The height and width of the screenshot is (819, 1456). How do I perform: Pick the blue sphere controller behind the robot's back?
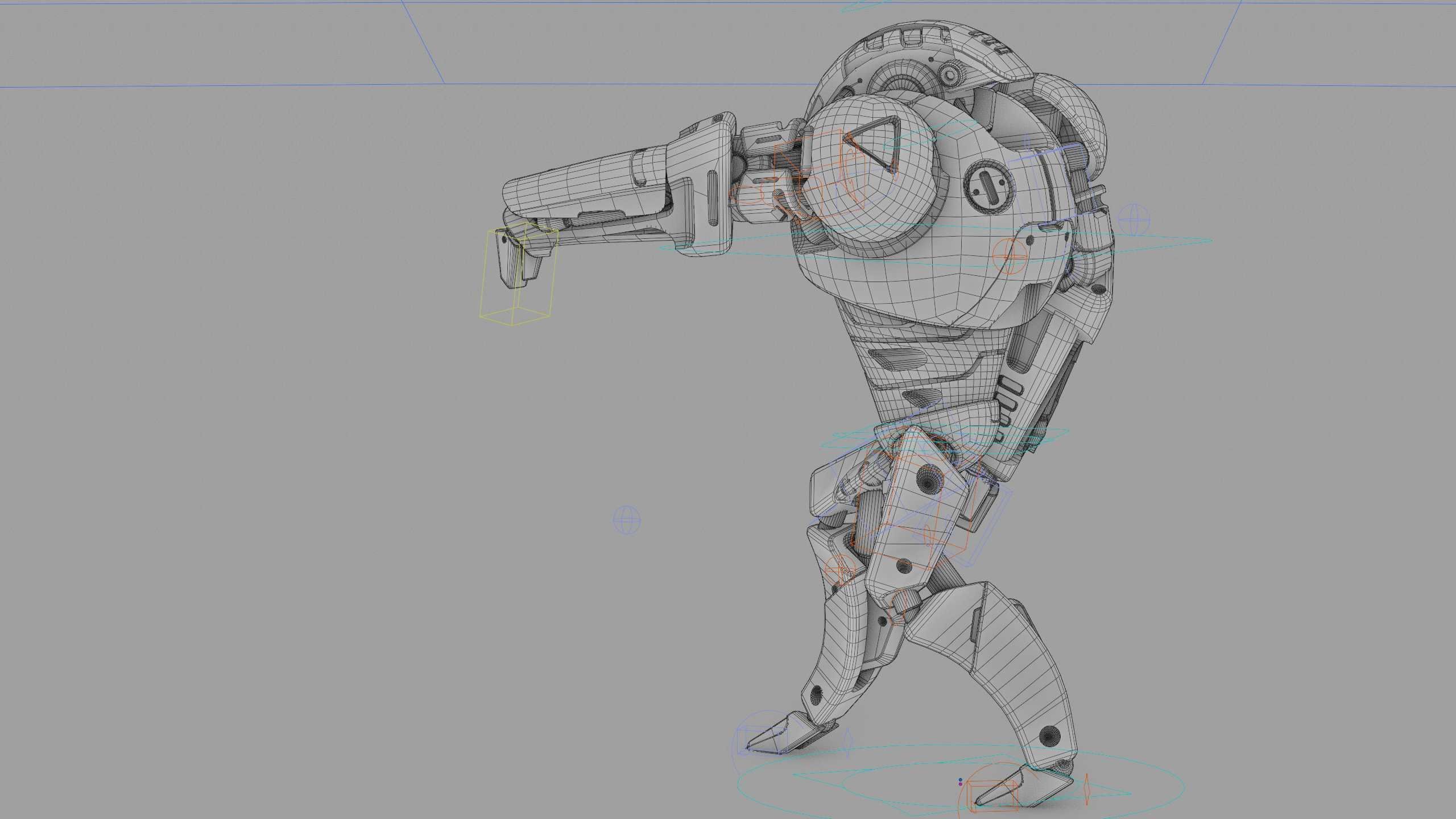1134,220
